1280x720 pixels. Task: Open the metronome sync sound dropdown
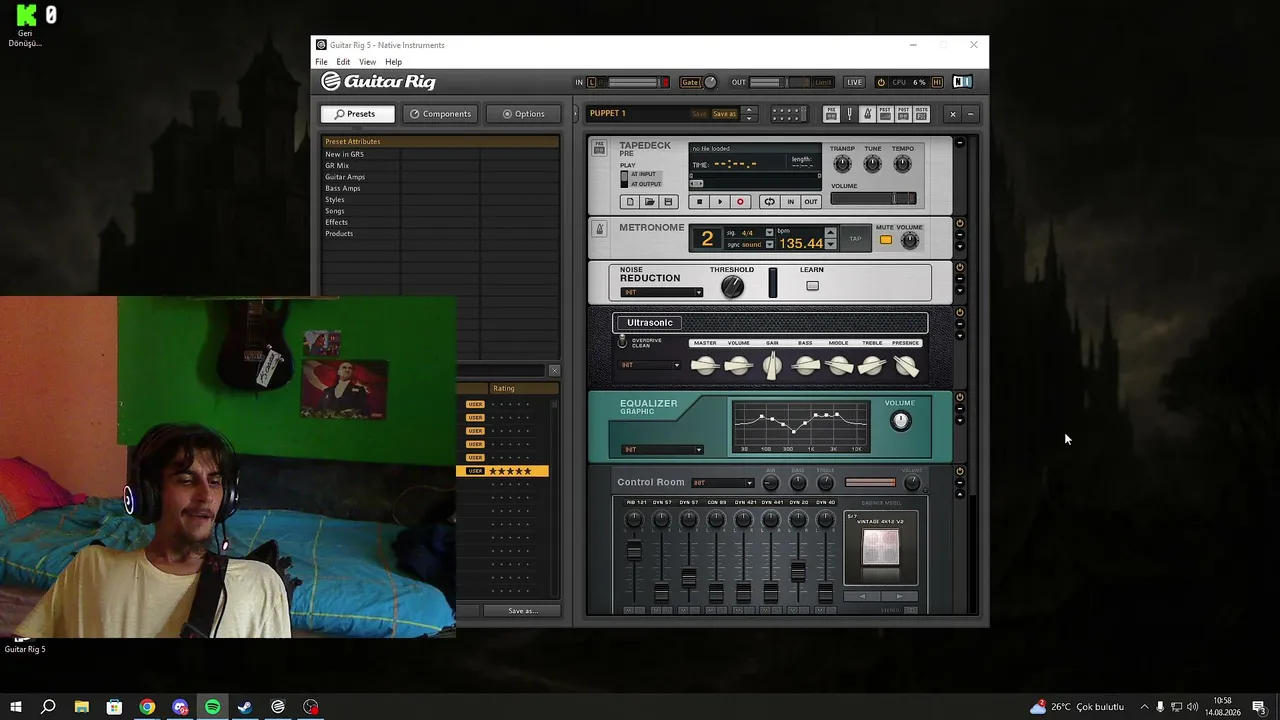[769, 244]
